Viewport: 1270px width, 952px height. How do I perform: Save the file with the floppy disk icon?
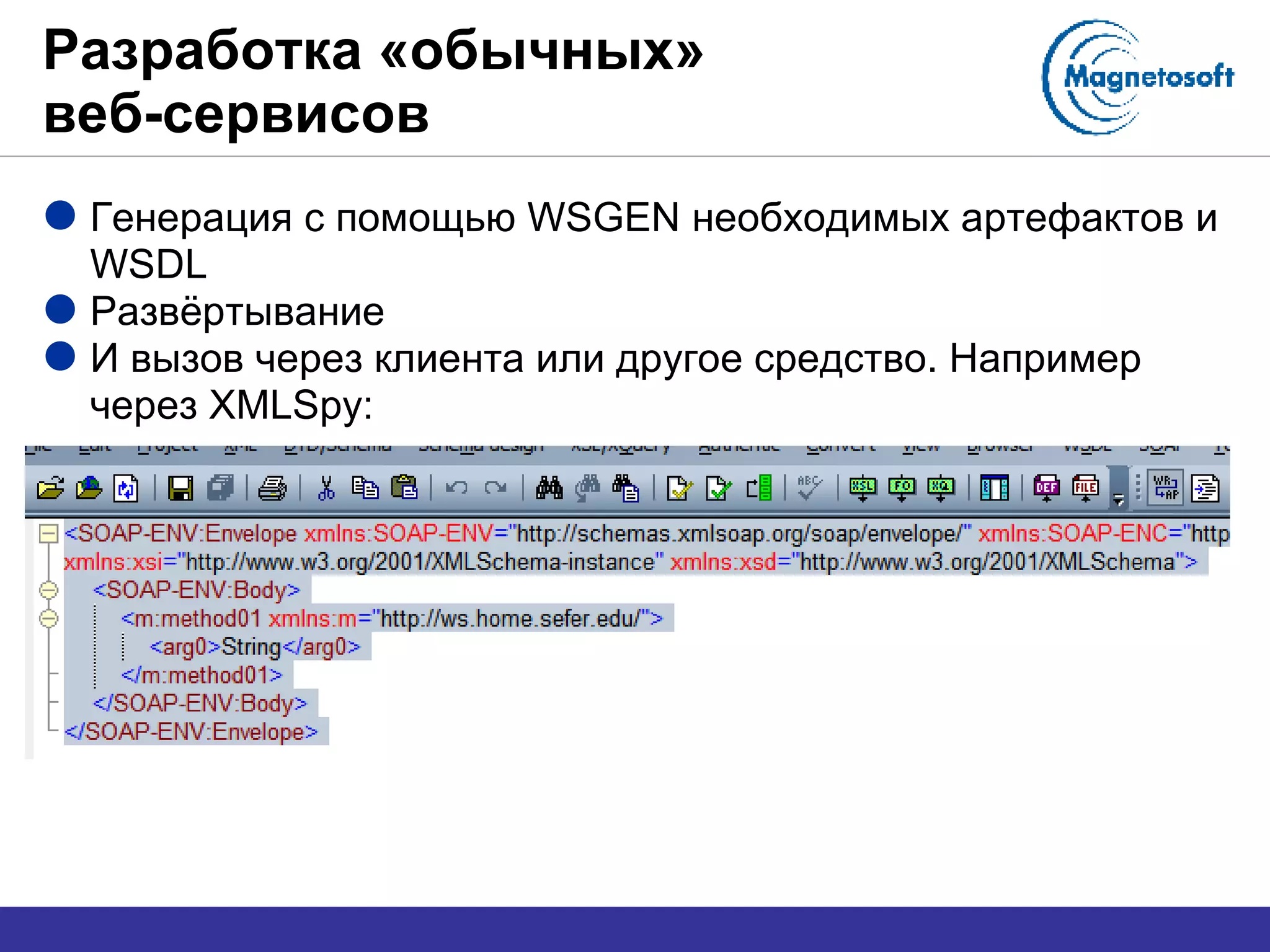click(x=180, y=488)
